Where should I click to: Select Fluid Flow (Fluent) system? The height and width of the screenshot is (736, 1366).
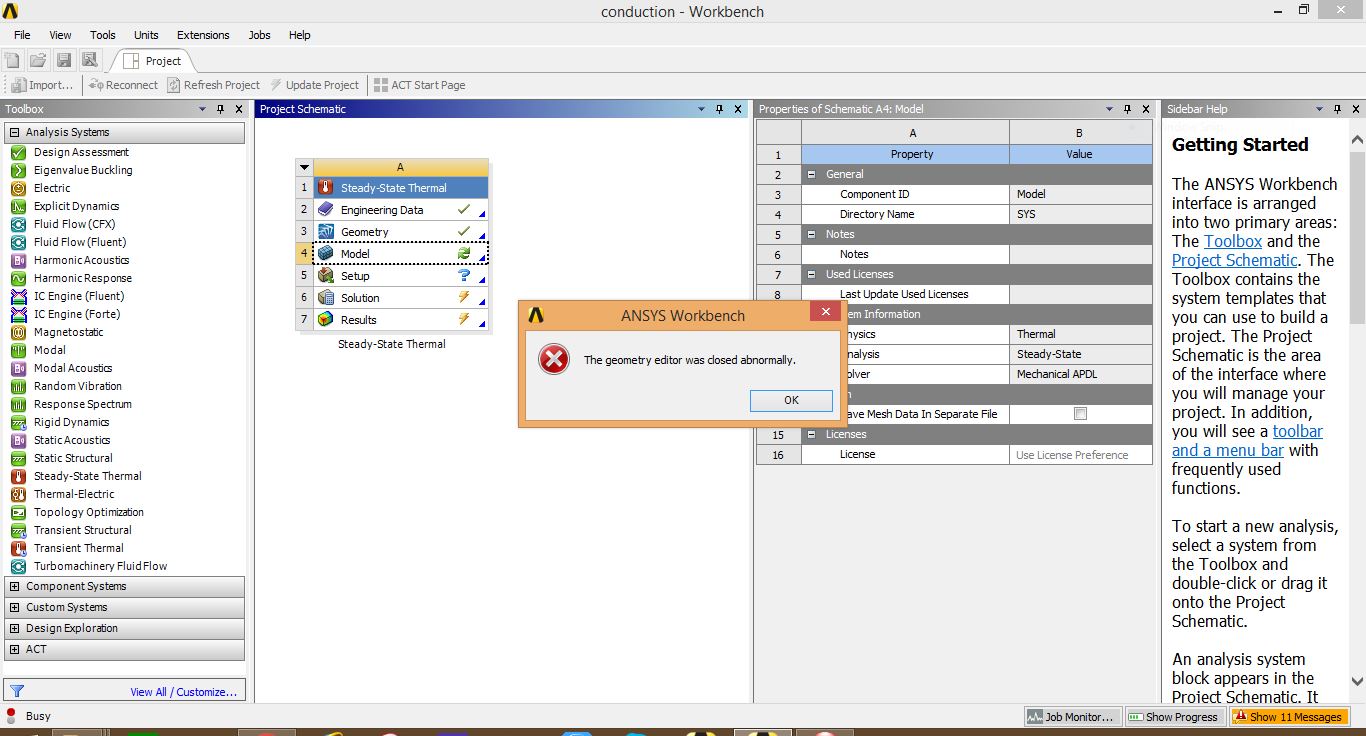coord(80,242)
